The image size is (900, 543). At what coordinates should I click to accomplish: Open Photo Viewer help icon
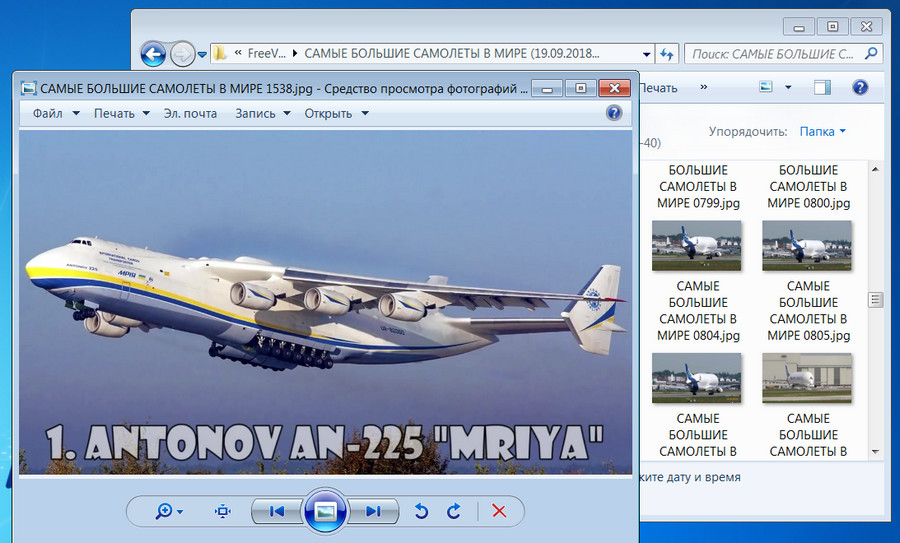coord(614,113)
